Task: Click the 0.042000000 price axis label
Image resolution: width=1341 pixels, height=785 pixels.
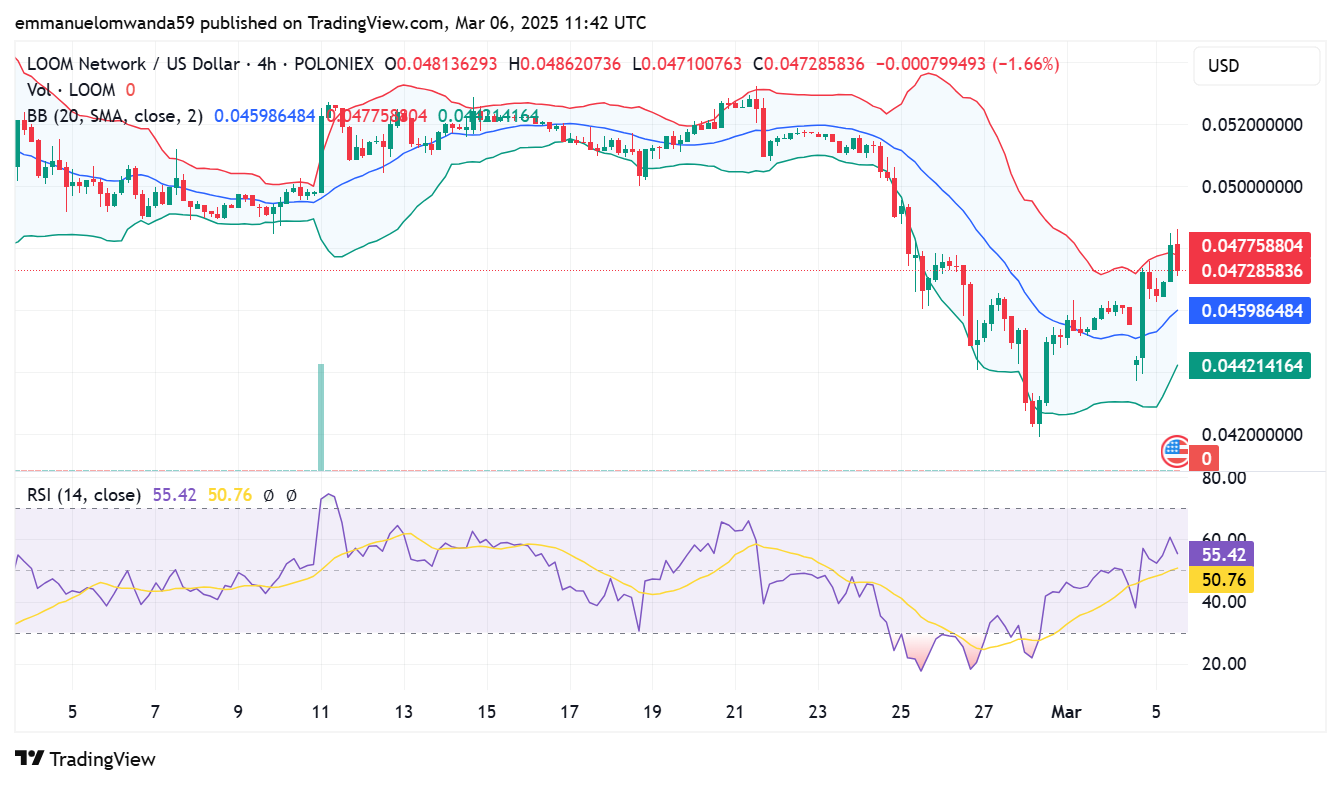Action: click(1252, 435)
